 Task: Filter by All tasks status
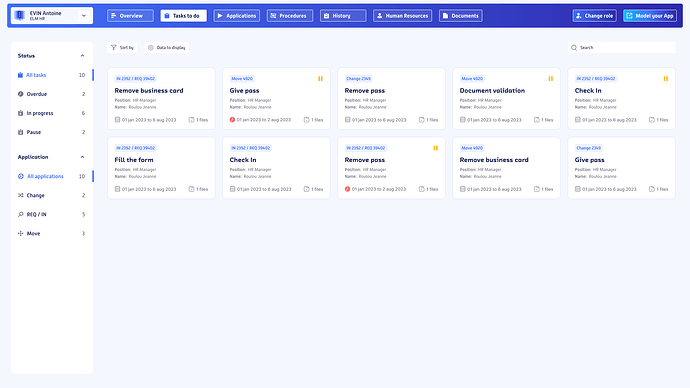click(x=51, y=75)
